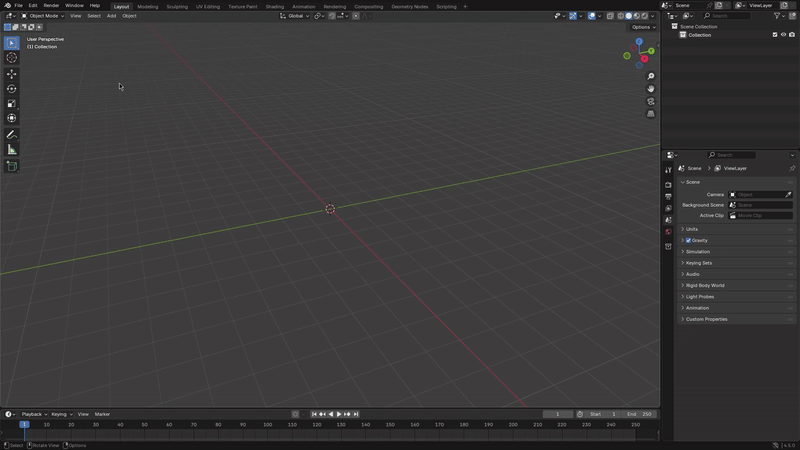Expand the Audio panel
The image size is (800, 450).
point(736,274)
